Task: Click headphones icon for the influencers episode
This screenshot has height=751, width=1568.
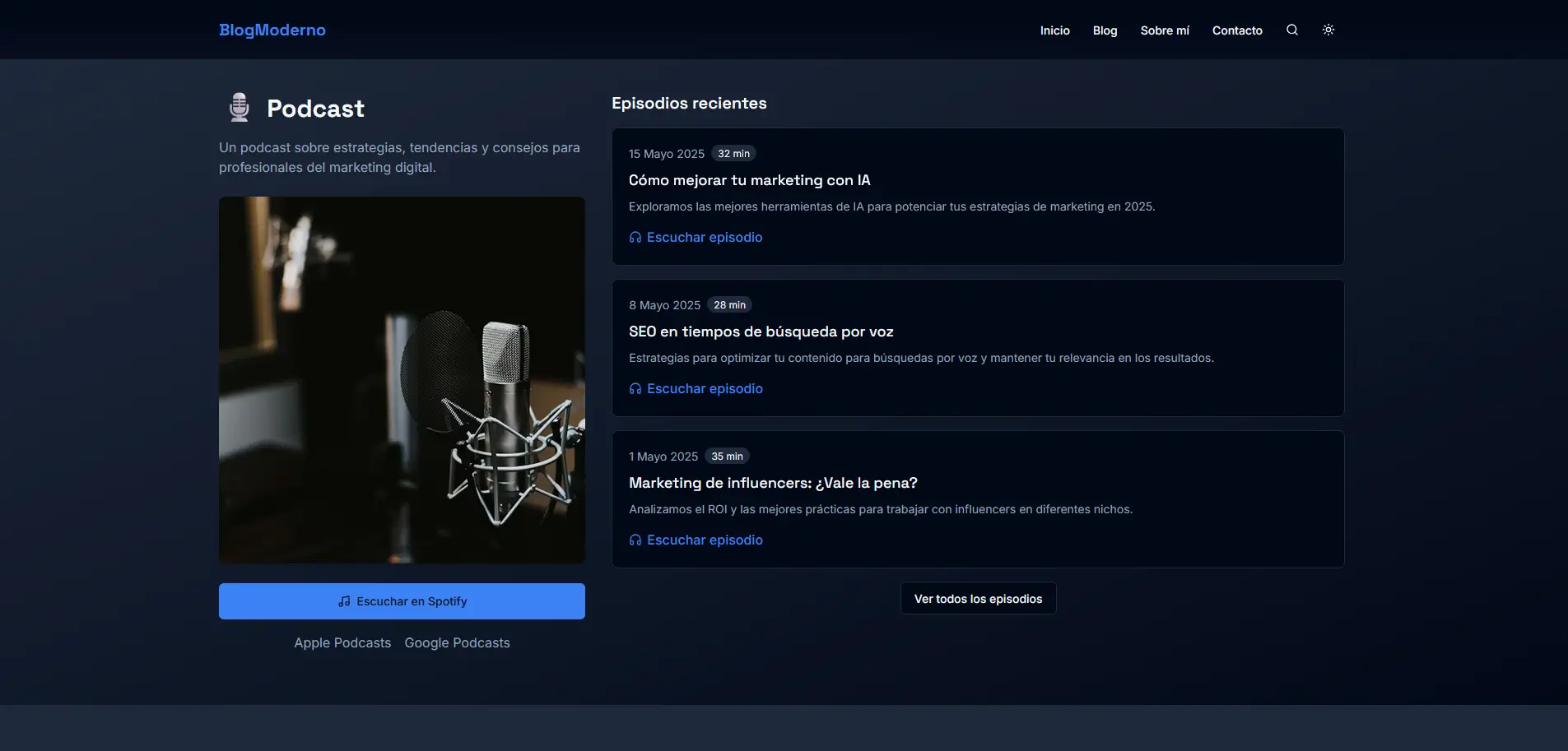Action: point(635,540)
